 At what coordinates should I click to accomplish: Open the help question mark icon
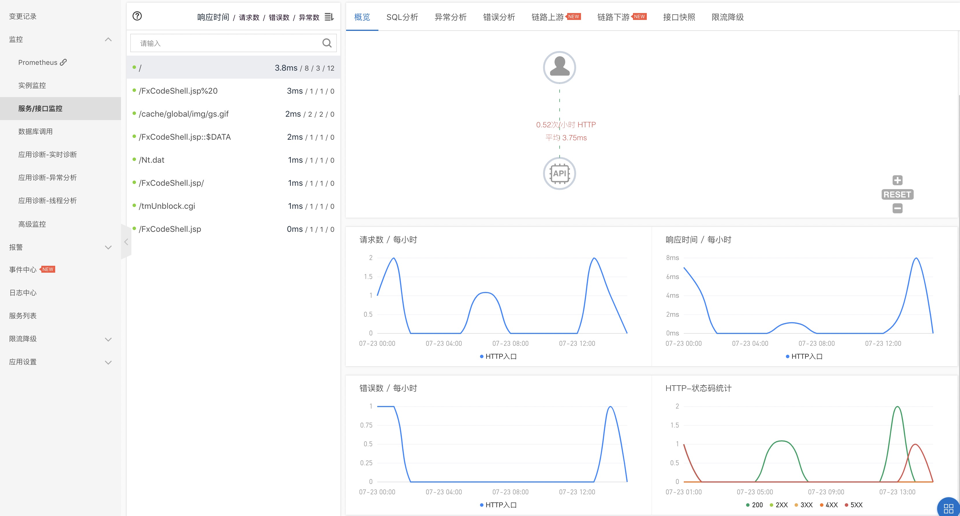tap(137, 17)
